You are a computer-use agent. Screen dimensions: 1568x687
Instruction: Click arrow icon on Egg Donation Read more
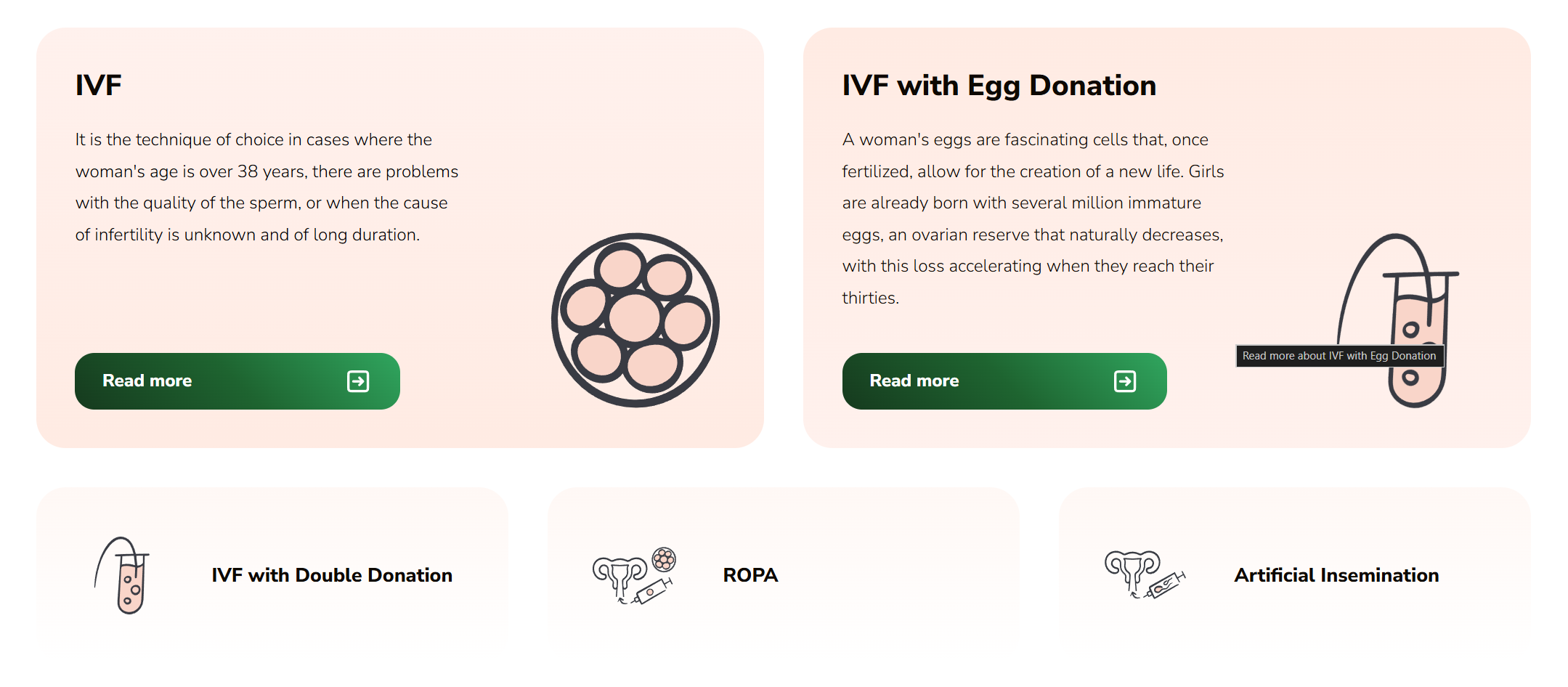point(1125,381)
